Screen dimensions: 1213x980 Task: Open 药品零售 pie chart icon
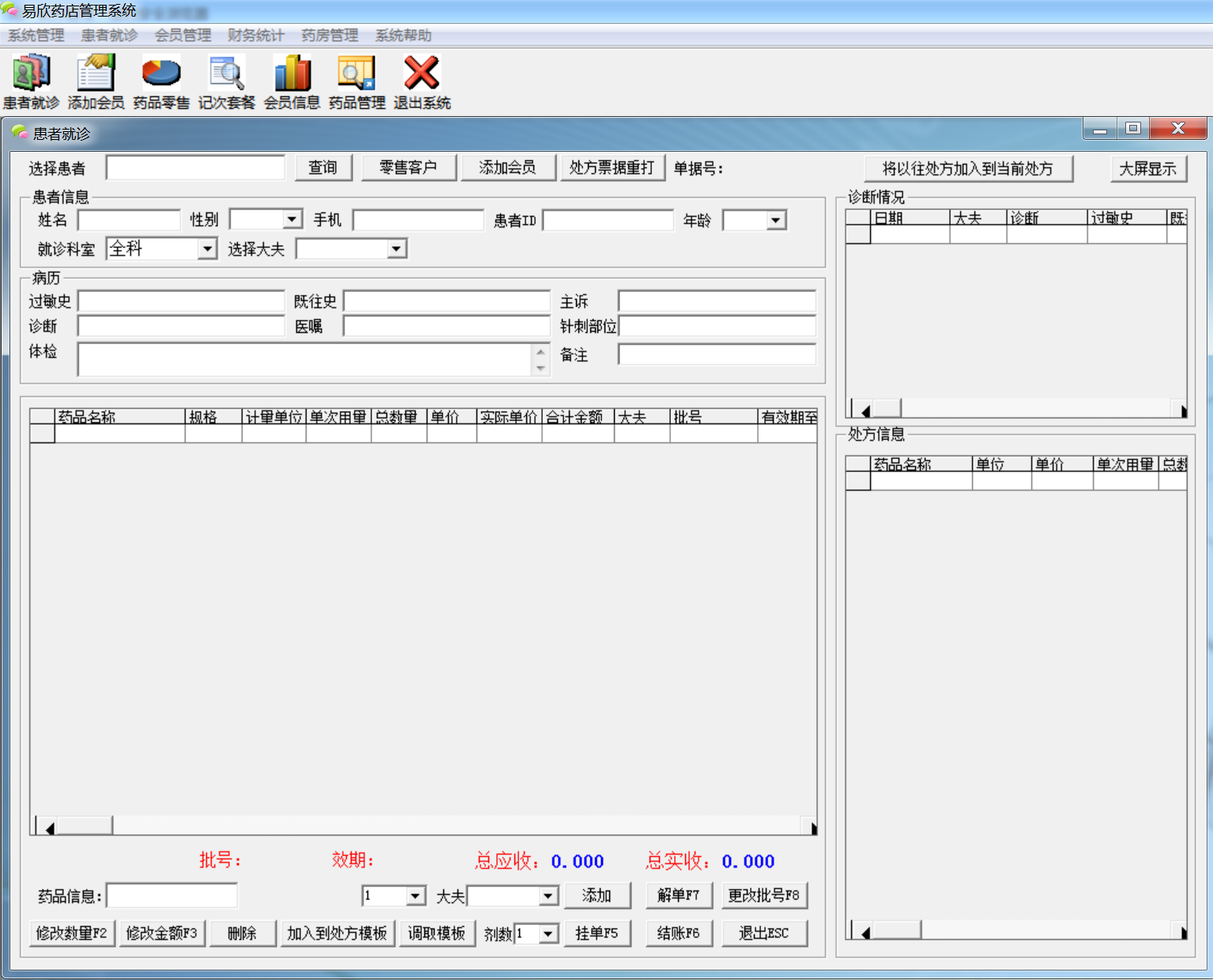161,81
